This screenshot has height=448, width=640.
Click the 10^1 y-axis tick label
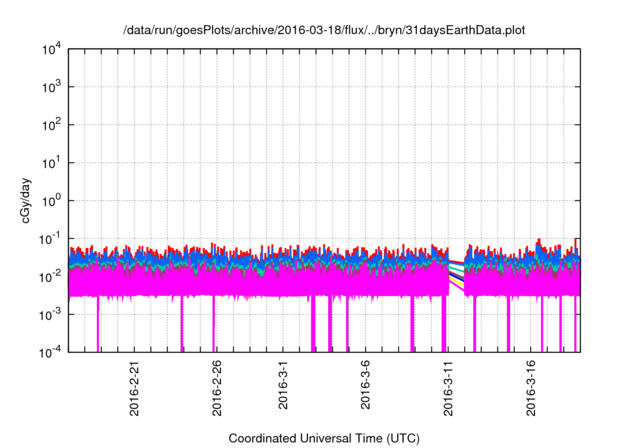(51, 163)
